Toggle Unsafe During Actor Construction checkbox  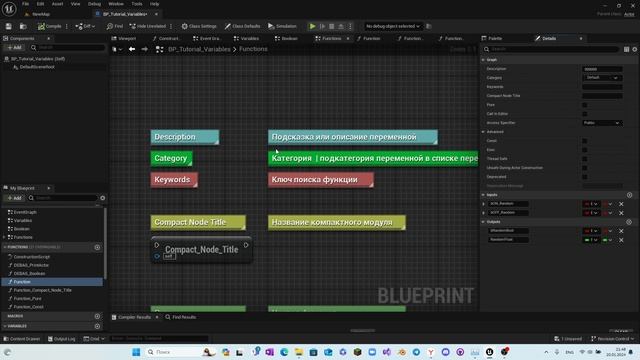(584, 168)
